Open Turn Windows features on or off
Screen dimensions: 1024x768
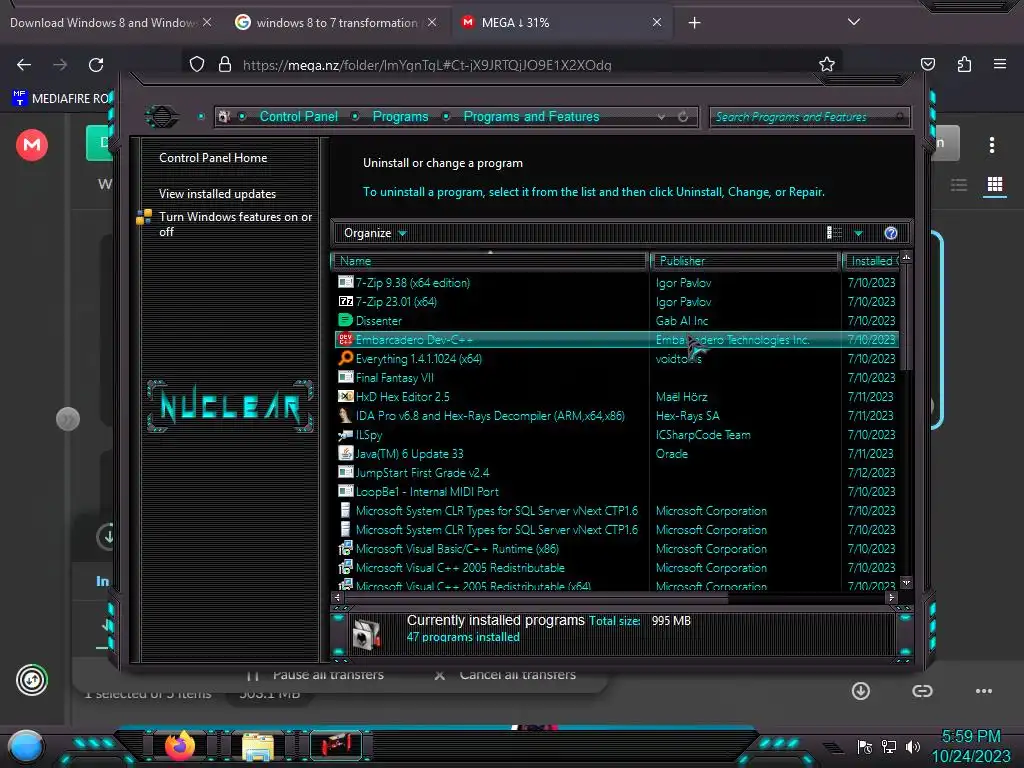pyautogui.click(x=235, y=224)
